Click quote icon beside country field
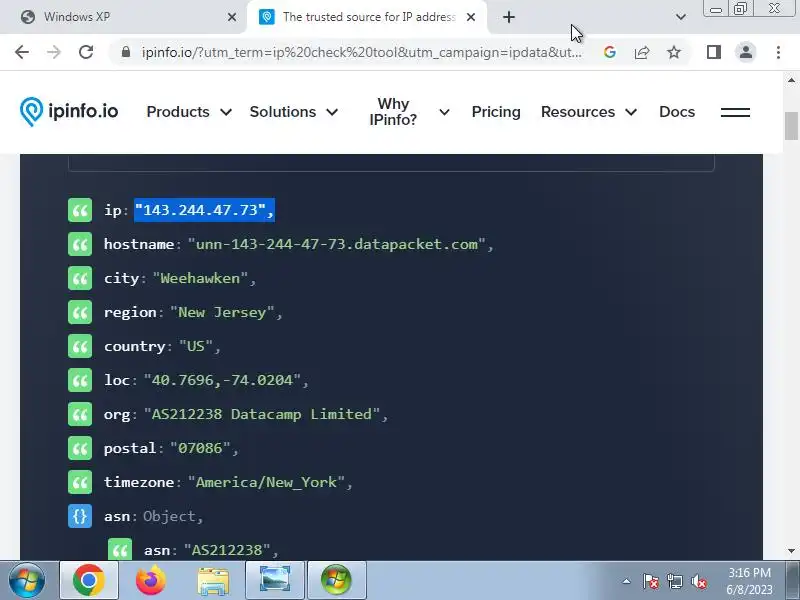Screen dimensions: 800x600 click(80, 346)
